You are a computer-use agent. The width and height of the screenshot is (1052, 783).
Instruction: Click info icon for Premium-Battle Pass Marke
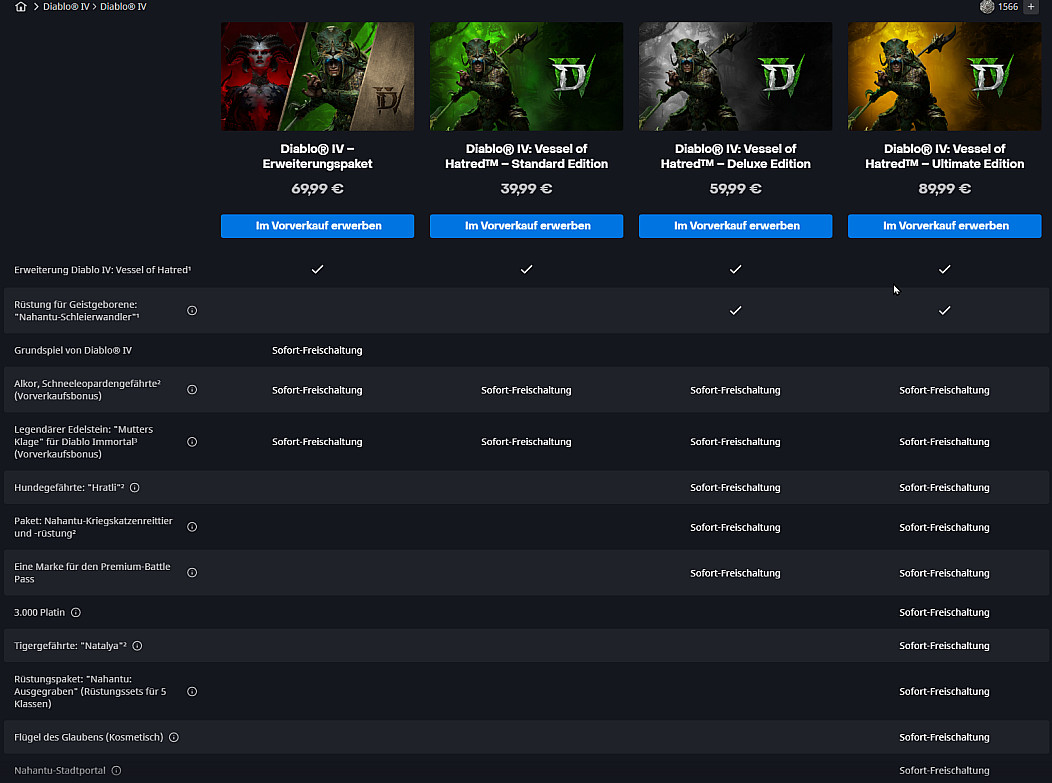click(x=192, y=573)
